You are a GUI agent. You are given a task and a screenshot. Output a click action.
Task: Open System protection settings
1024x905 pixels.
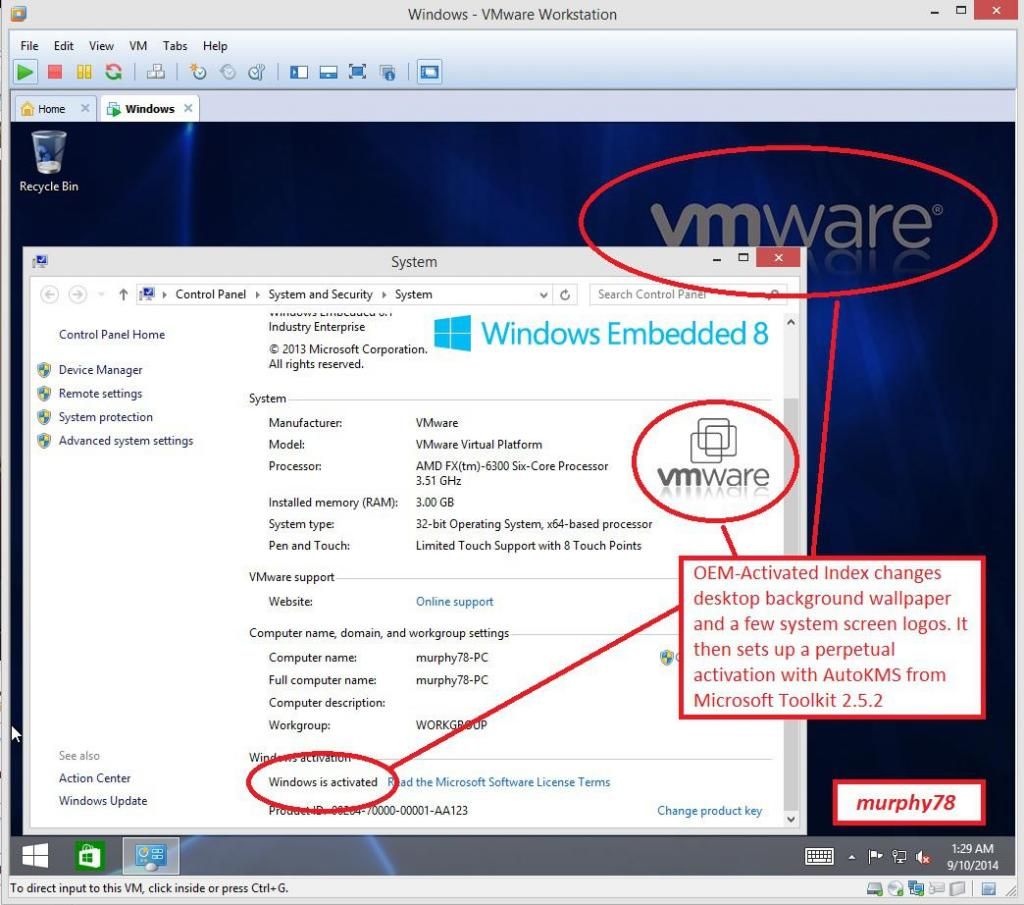pos(106,417)
